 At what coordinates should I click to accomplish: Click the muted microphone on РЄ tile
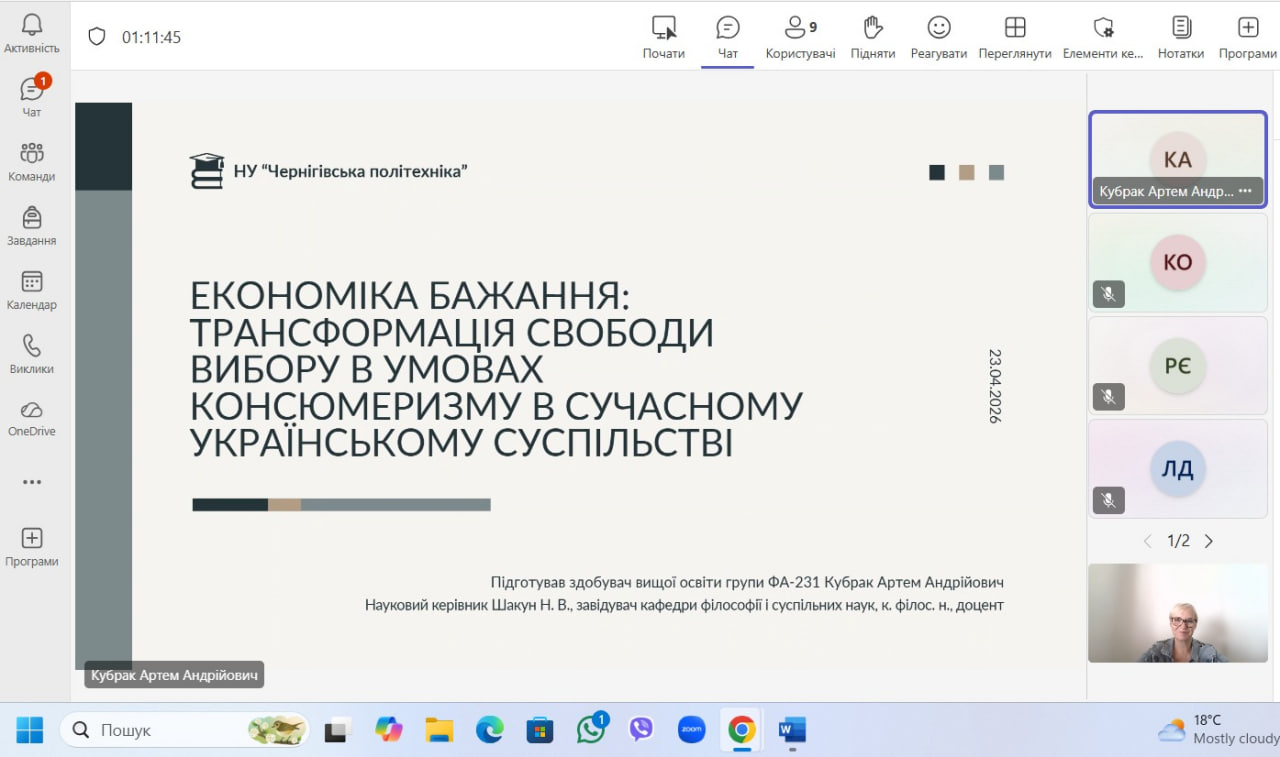[1108, 397]
